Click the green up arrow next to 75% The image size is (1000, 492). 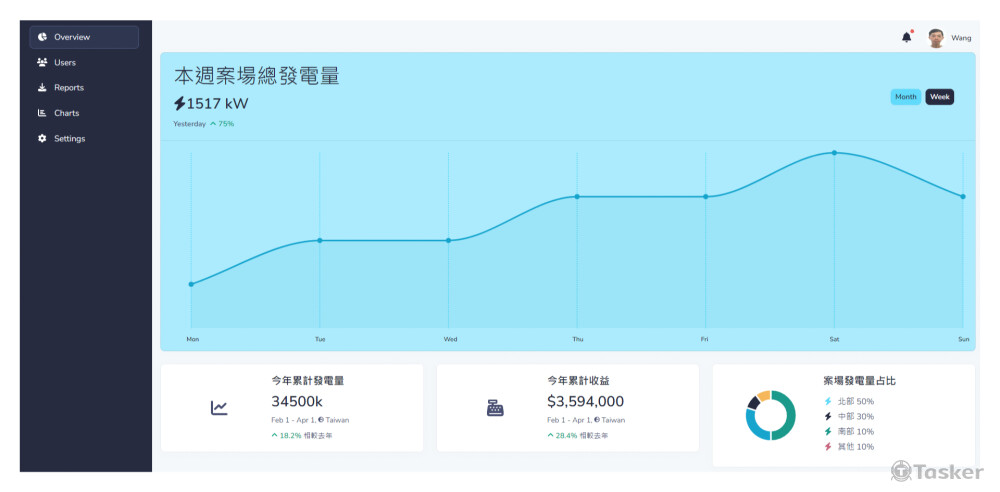point(213,124)
